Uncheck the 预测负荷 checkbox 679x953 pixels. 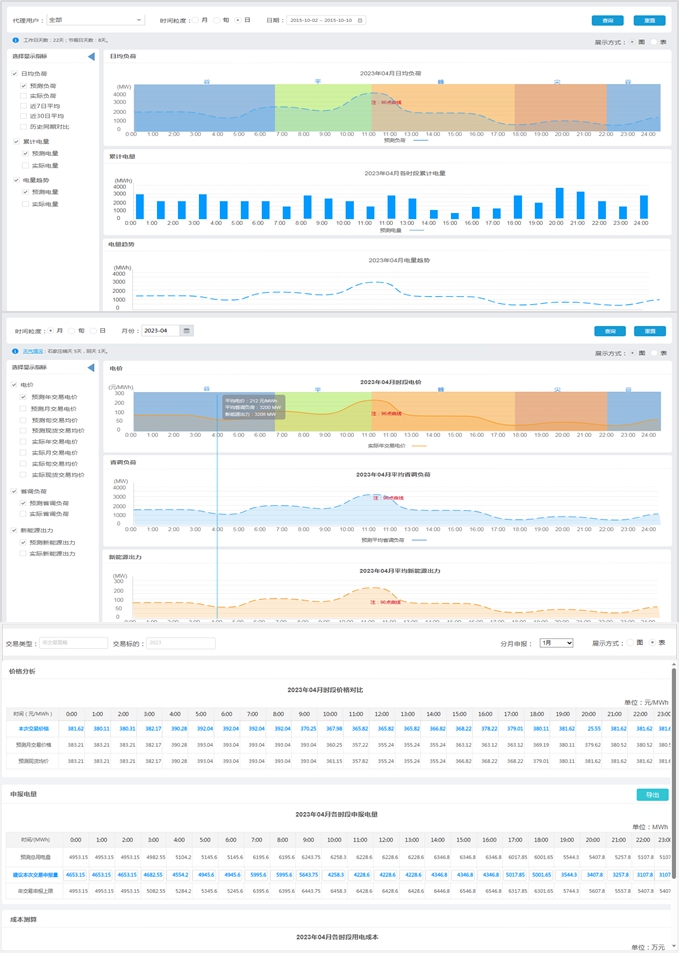[24, 86]
